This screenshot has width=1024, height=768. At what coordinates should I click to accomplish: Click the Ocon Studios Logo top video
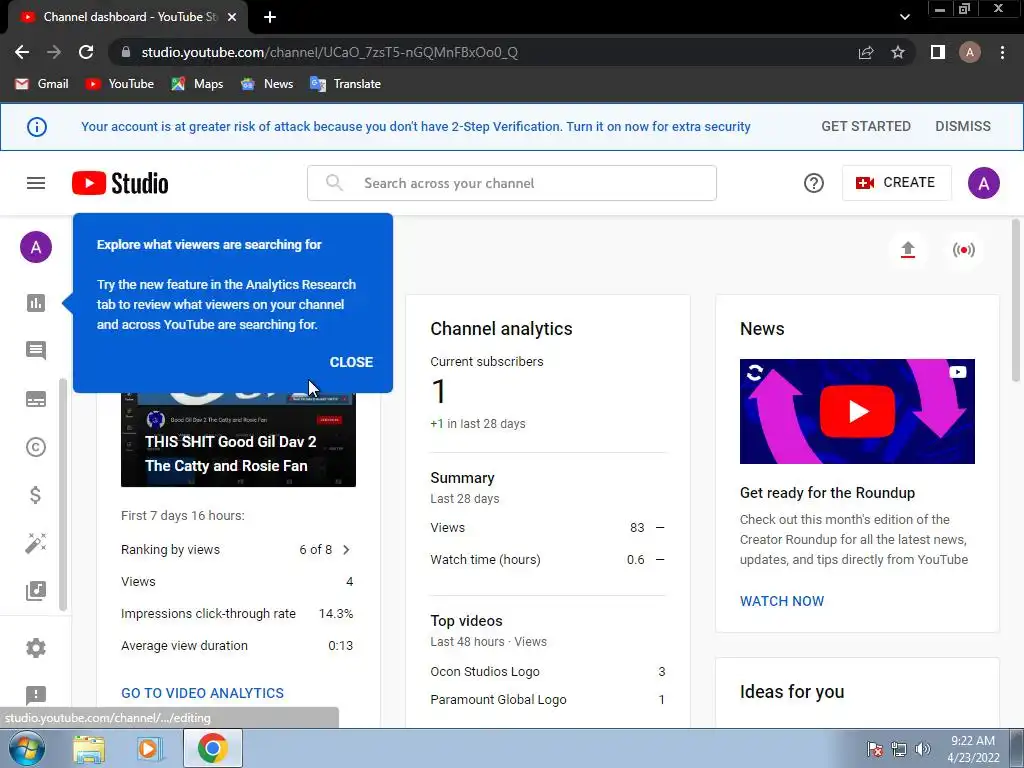tap(485, 671)
